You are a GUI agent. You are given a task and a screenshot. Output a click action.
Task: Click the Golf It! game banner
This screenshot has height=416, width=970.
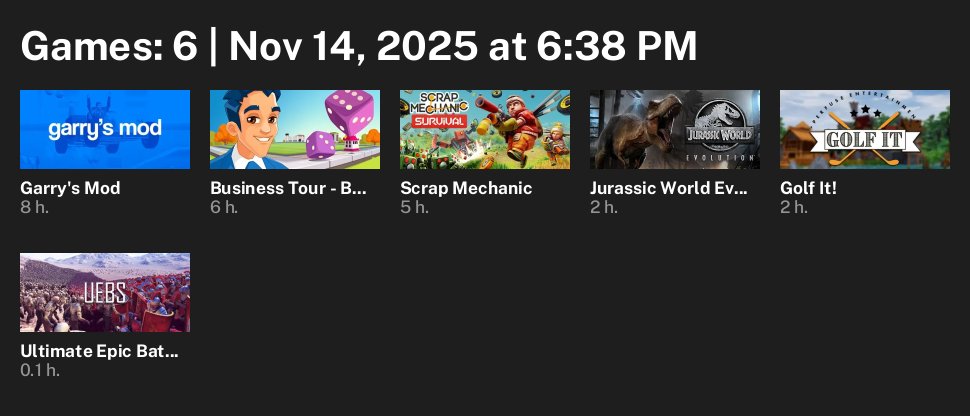click(x=865, y=129)
